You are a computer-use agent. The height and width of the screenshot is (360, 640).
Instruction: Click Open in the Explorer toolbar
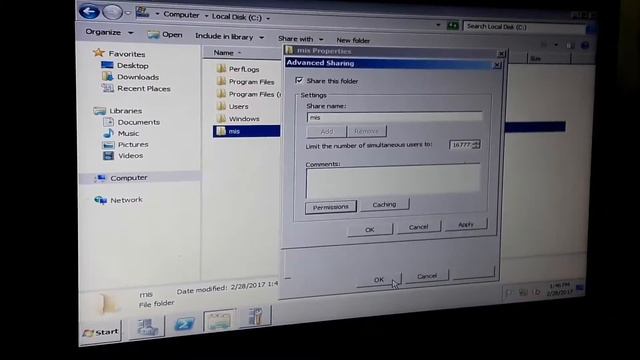(165, 35)
